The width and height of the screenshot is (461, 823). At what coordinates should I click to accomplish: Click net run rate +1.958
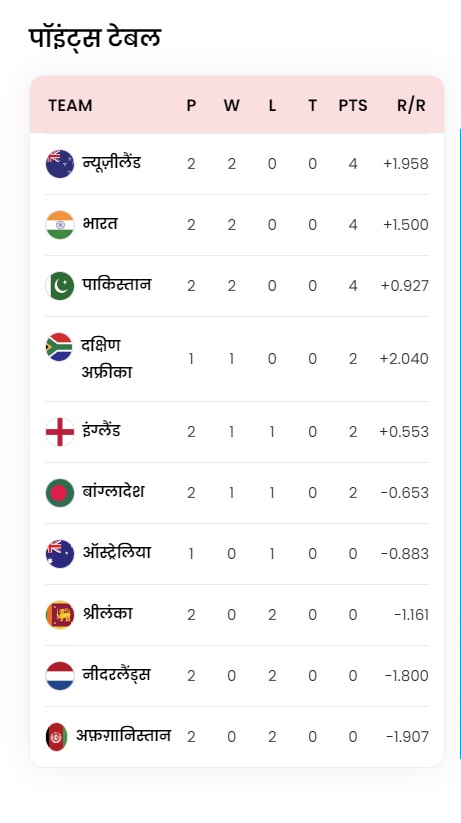(x=405, y=164)
